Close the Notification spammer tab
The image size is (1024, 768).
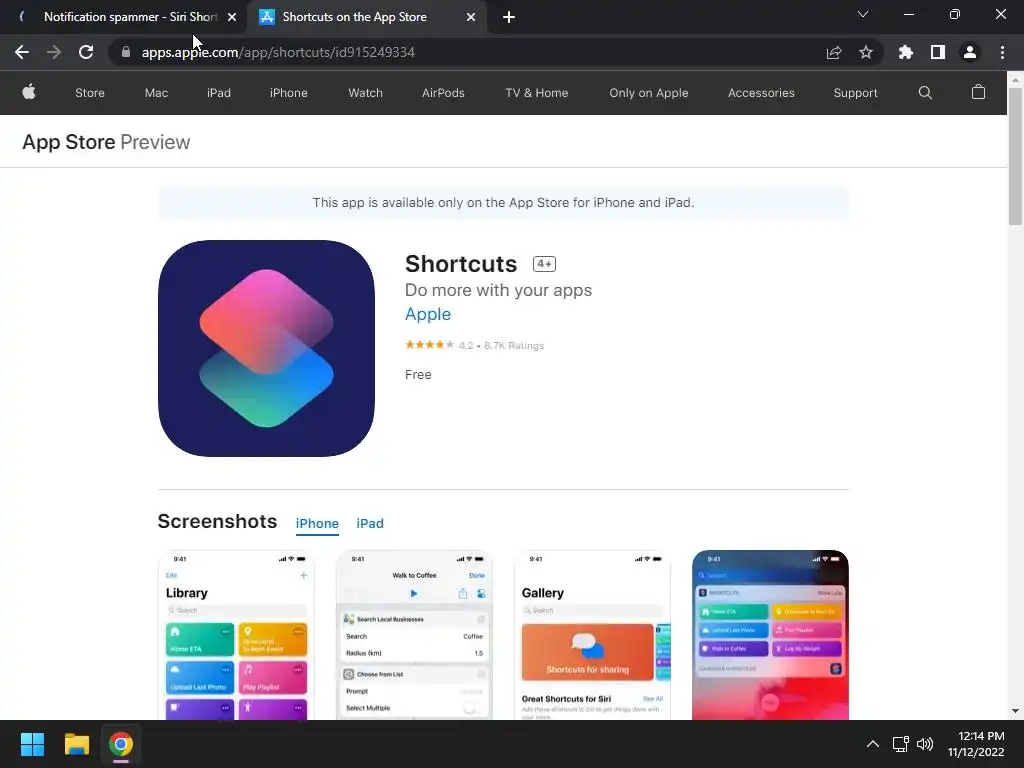point(232,17)
